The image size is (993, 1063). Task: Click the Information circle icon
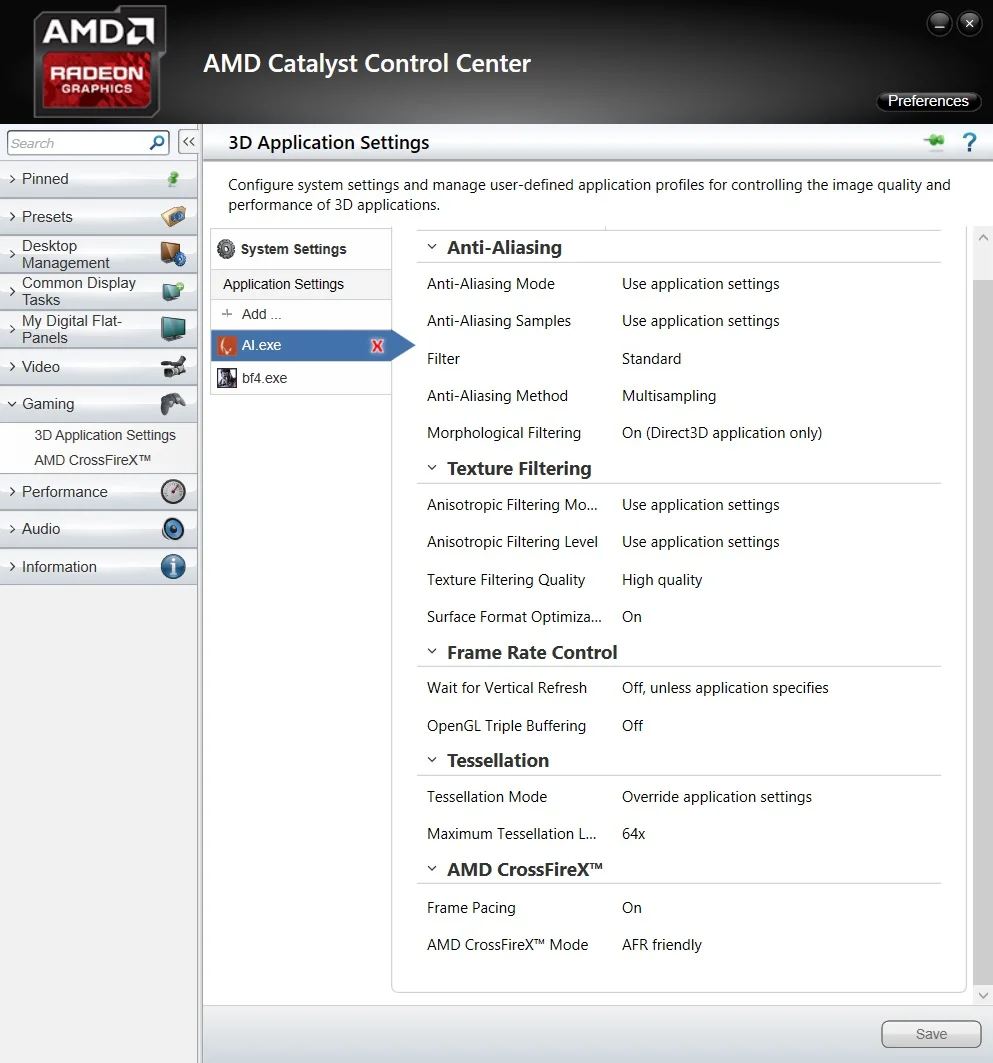(173, 566)
